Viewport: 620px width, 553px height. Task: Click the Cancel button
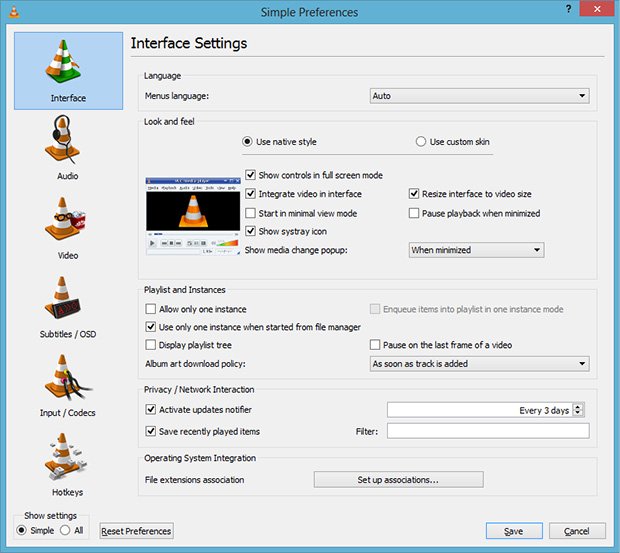pyautogui.click(x=577, y=531)
